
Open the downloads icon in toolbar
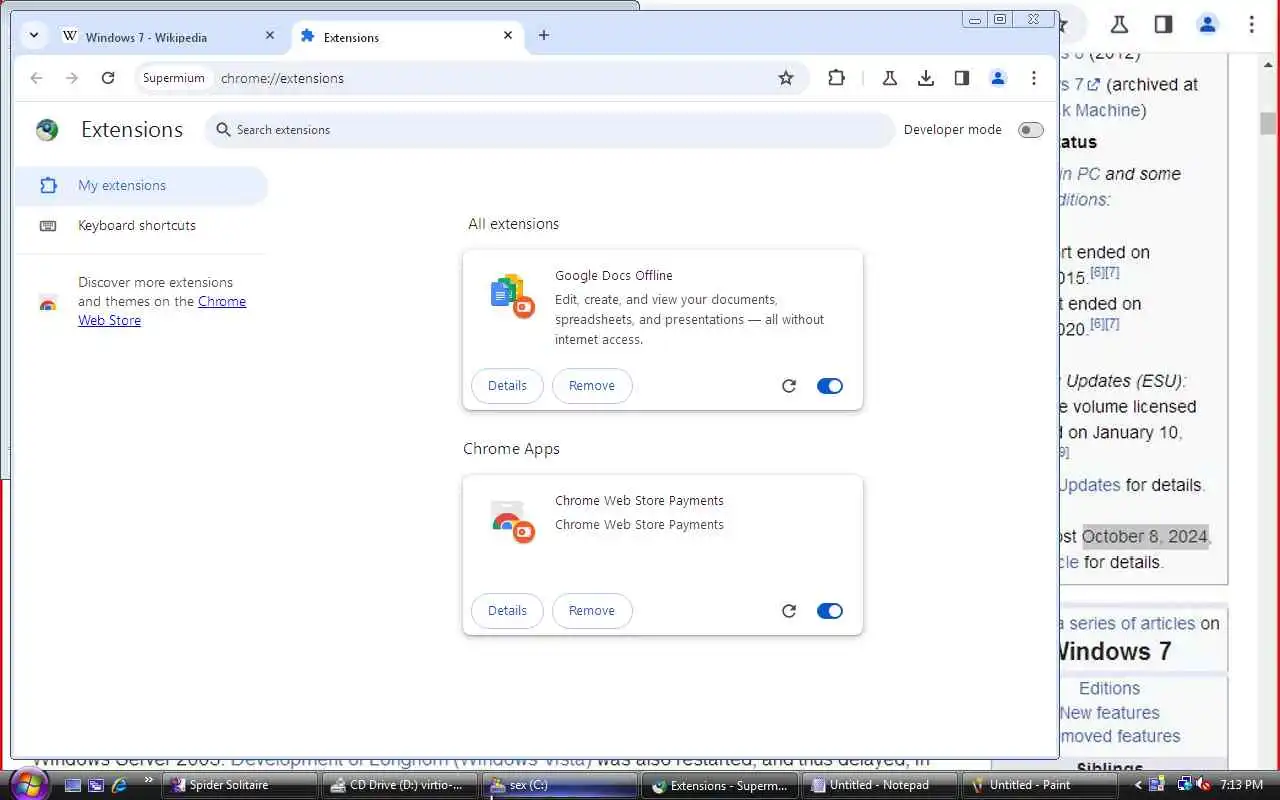pos(926,78)
